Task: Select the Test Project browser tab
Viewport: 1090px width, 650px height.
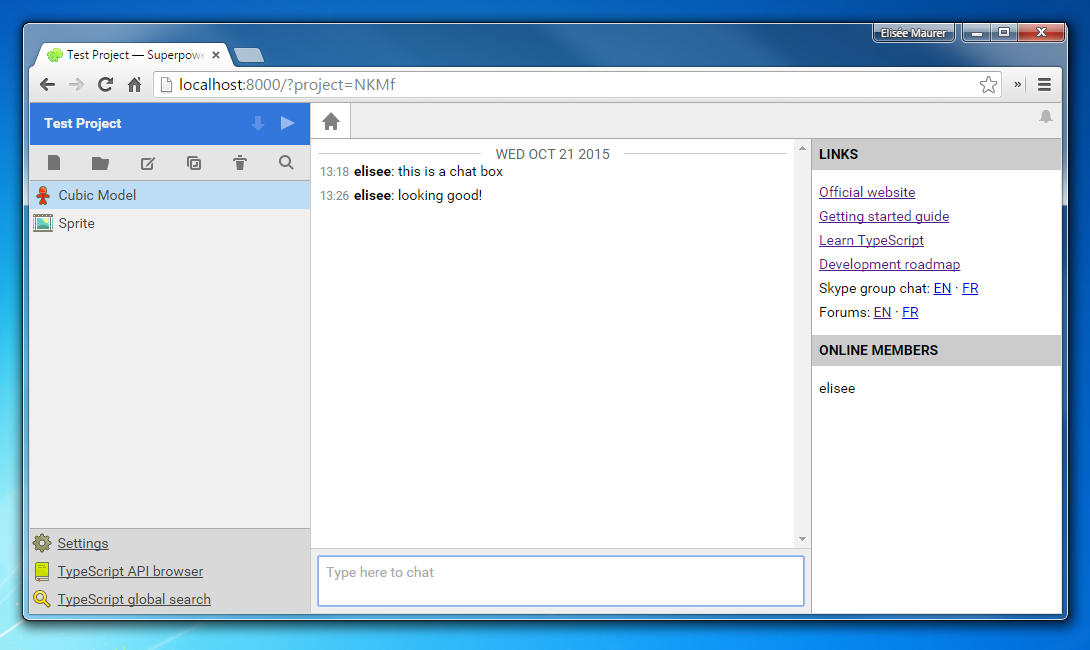Action: click(136, 55)
